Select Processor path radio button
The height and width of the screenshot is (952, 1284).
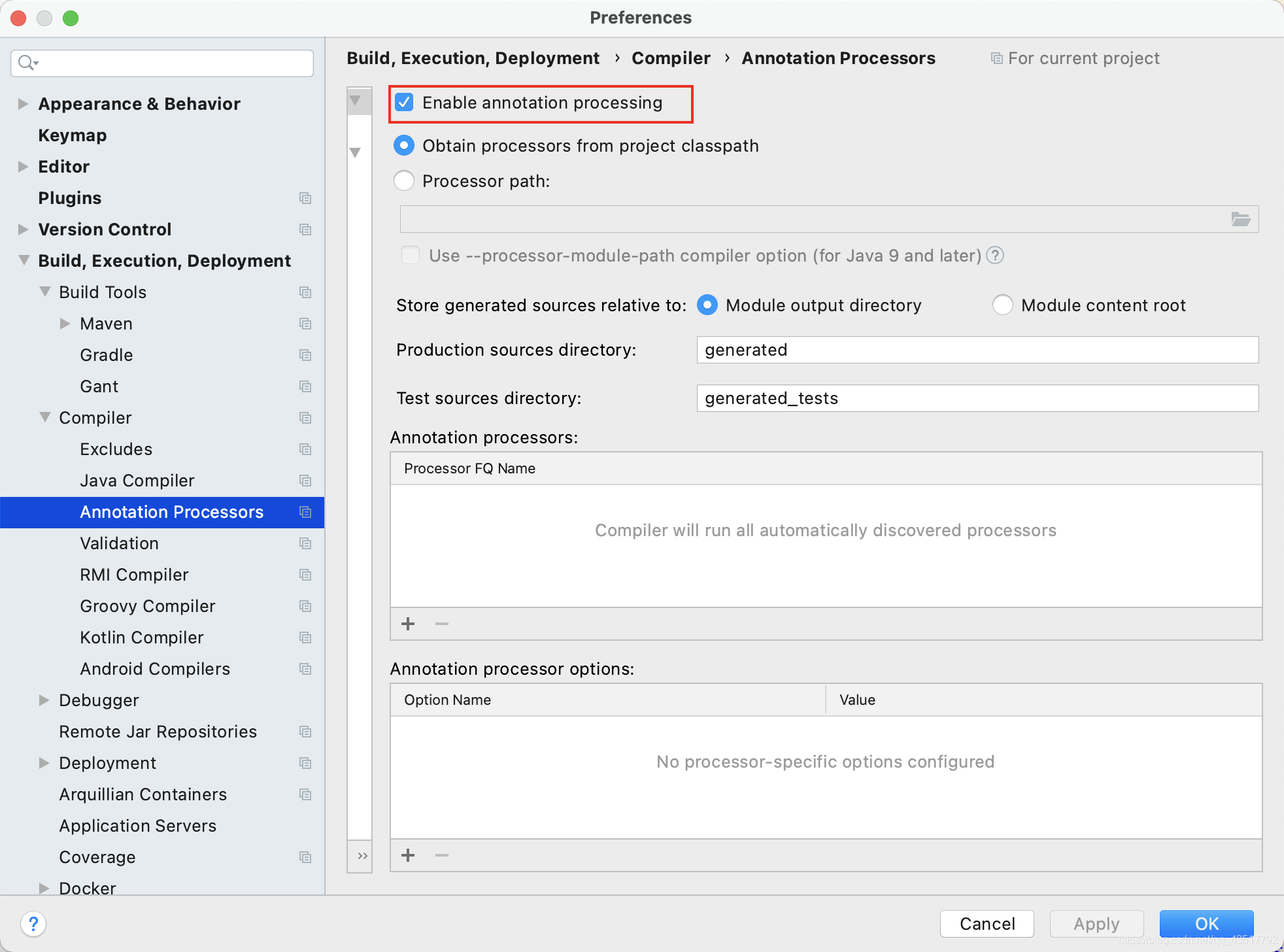click(x=404, y=181)
